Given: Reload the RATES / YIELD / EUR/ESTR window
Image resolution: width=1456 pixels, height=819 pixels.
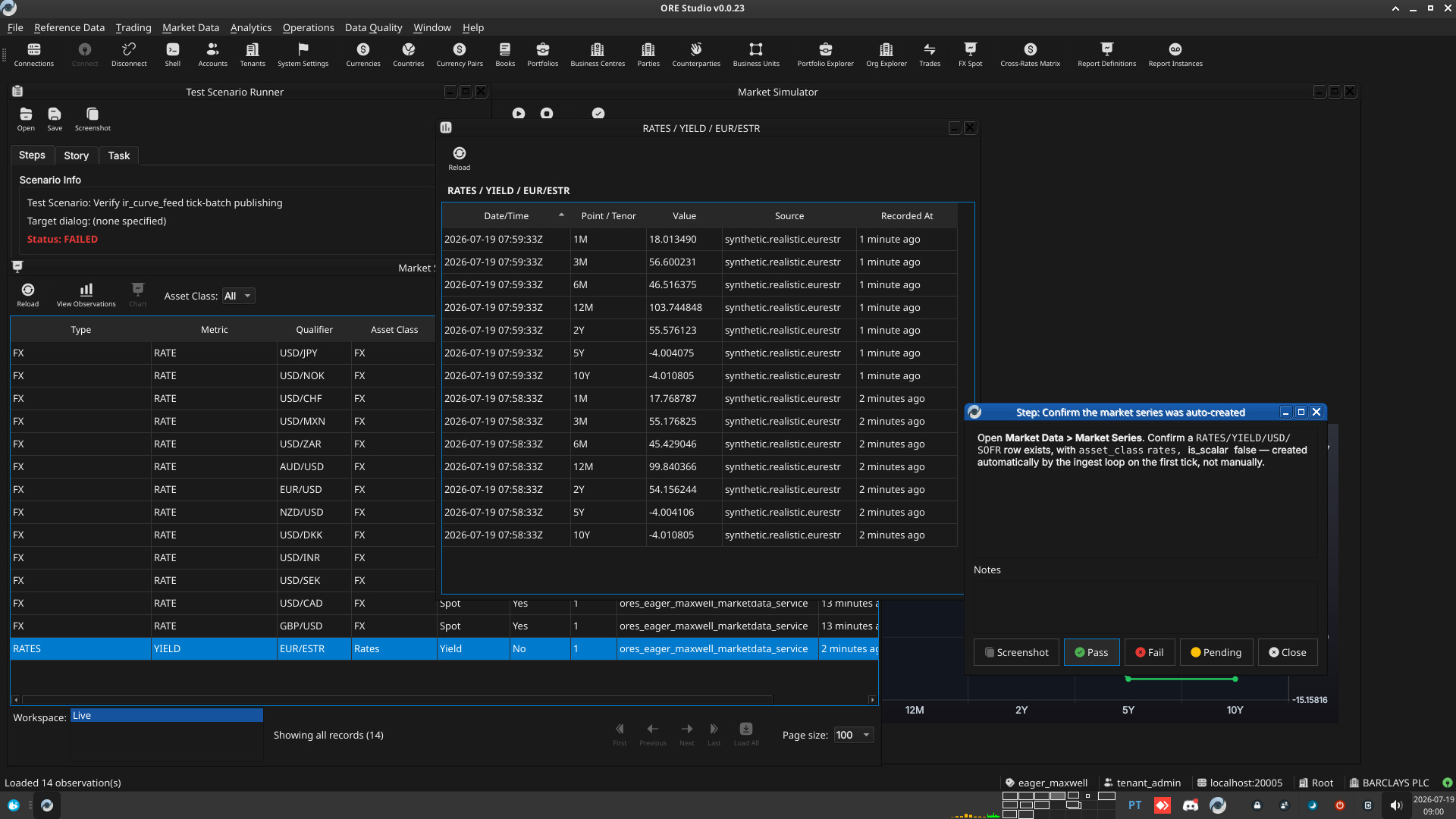Looking at the screenshot, I should (x=459, y=158).
